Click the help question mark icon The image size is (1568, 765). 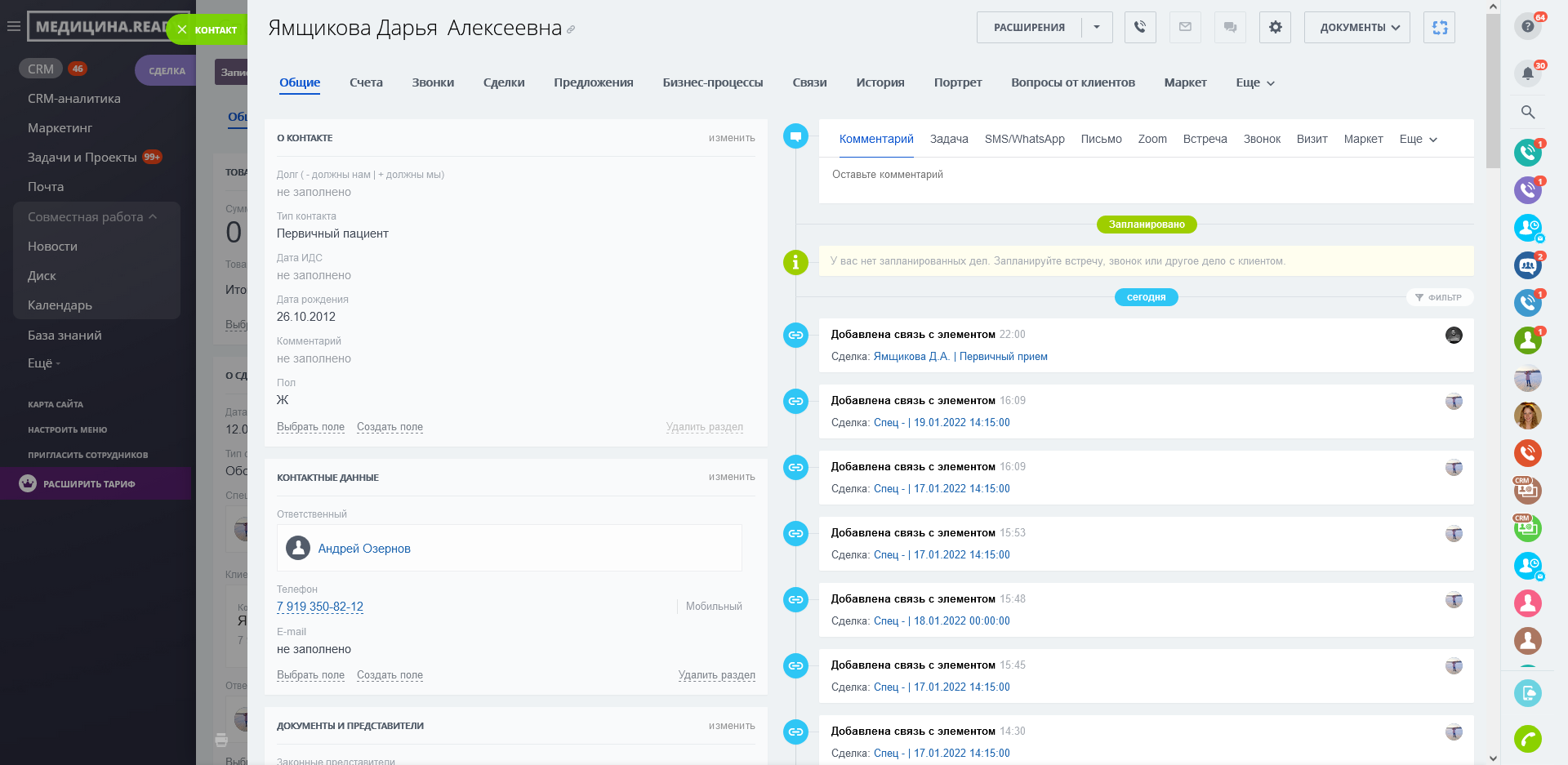point(1527,26)
